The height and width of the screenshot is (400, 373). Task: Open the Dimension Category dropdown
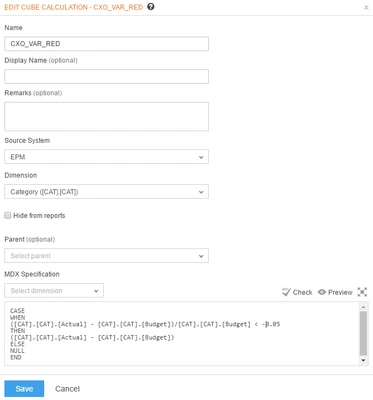point(107,192)
